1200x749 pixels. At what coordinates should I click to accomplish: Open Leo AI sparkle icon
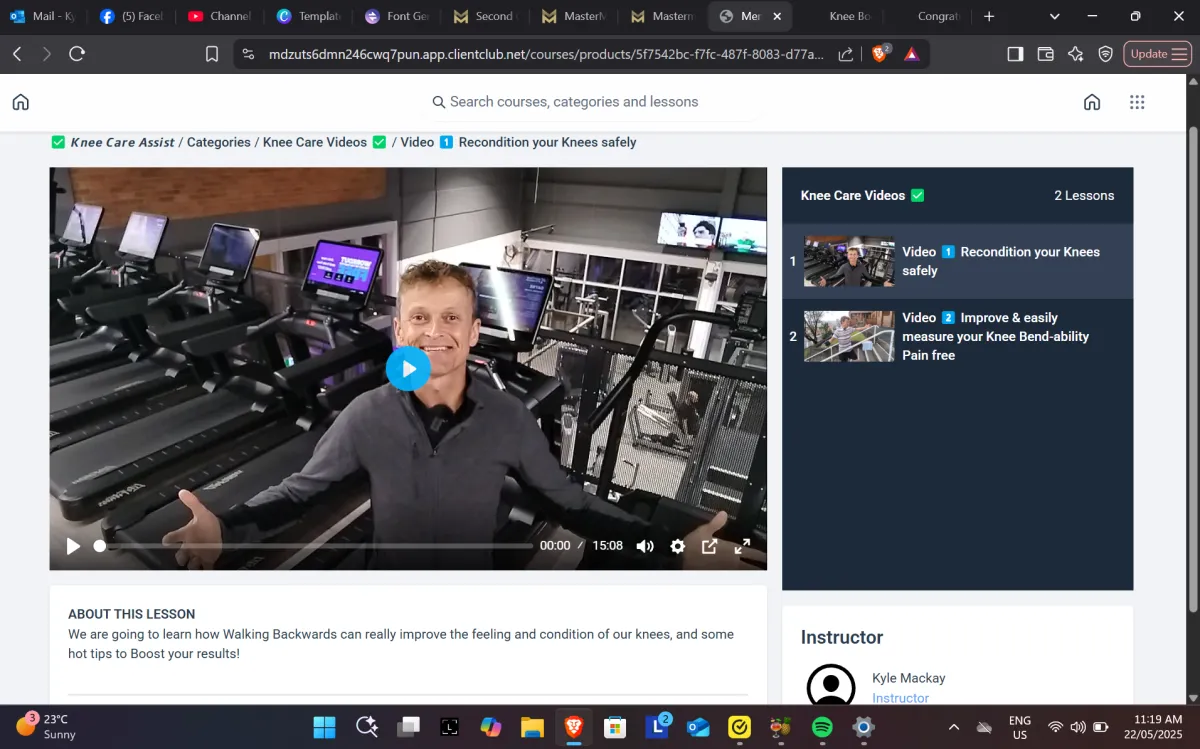tap(1075, 54)
